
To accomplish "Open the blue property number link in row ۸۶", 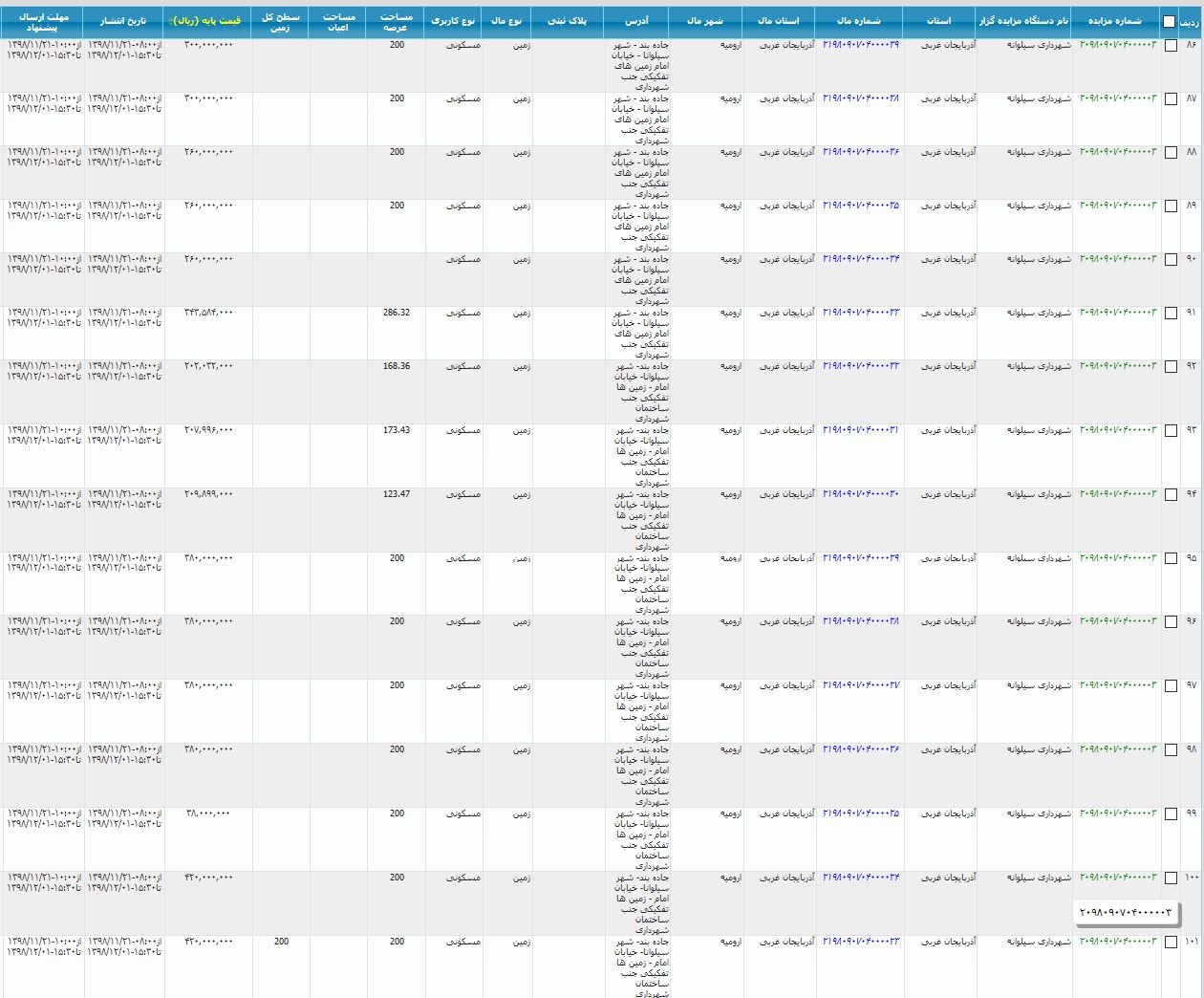I will tap(860, 45).
